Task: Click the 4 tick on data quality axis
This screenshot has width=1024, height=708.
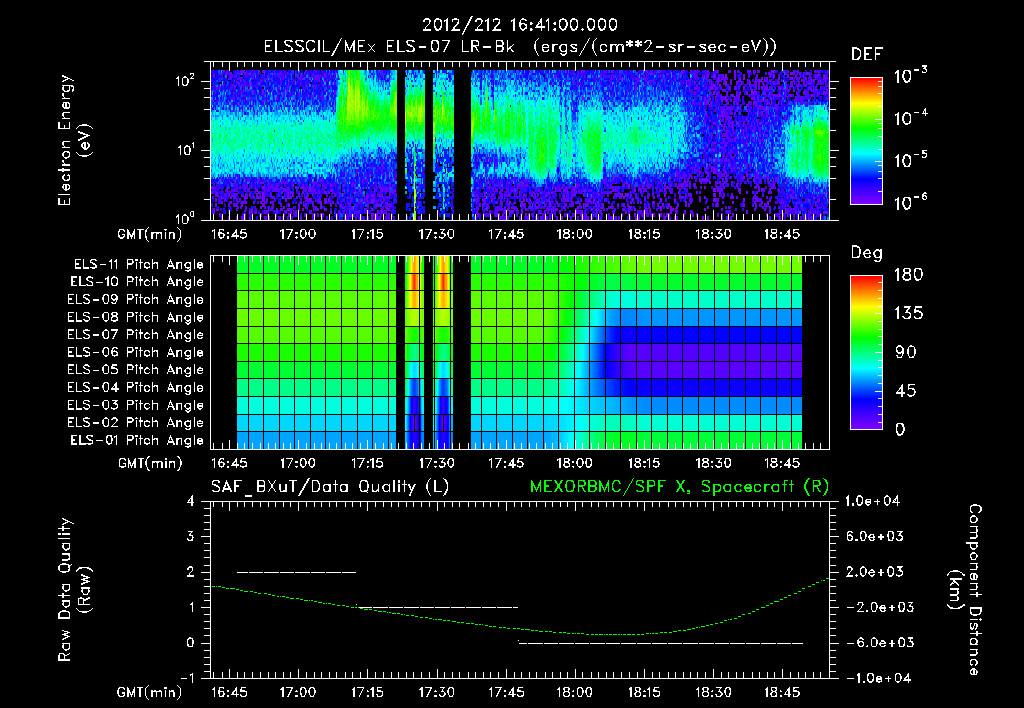Action: (191, 501)
